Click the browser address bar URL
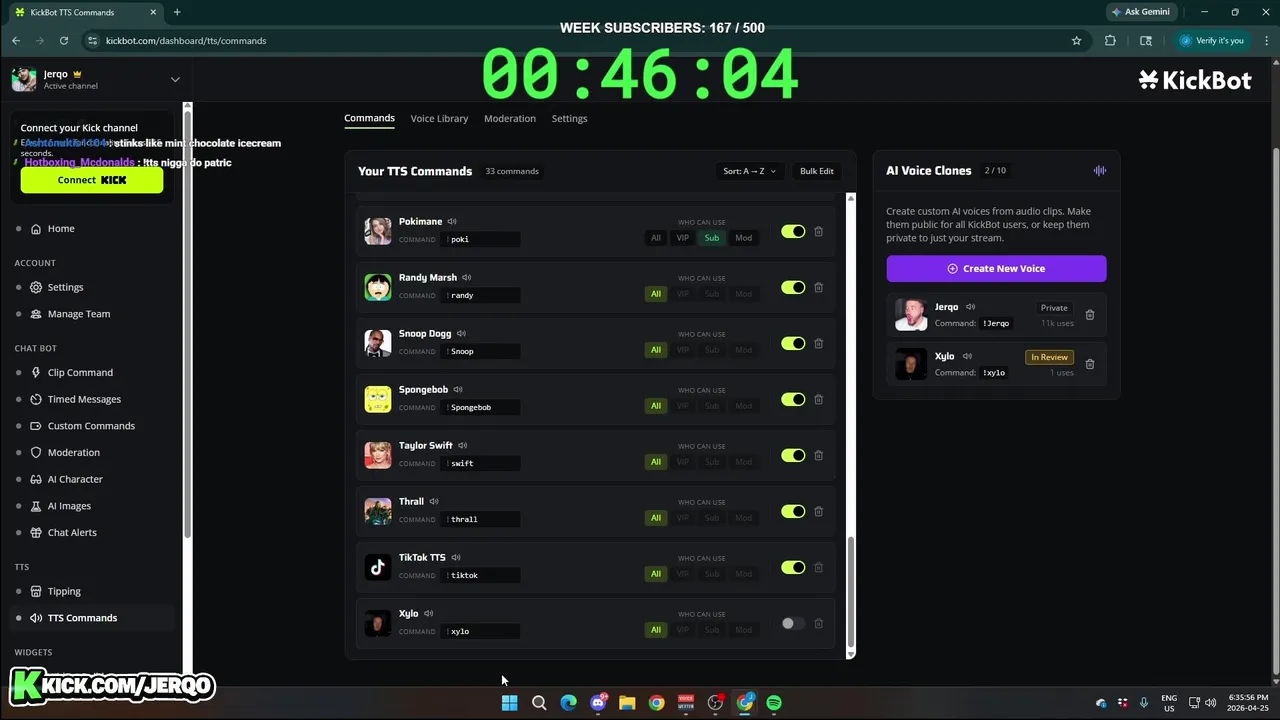 (x=186, y=41)
